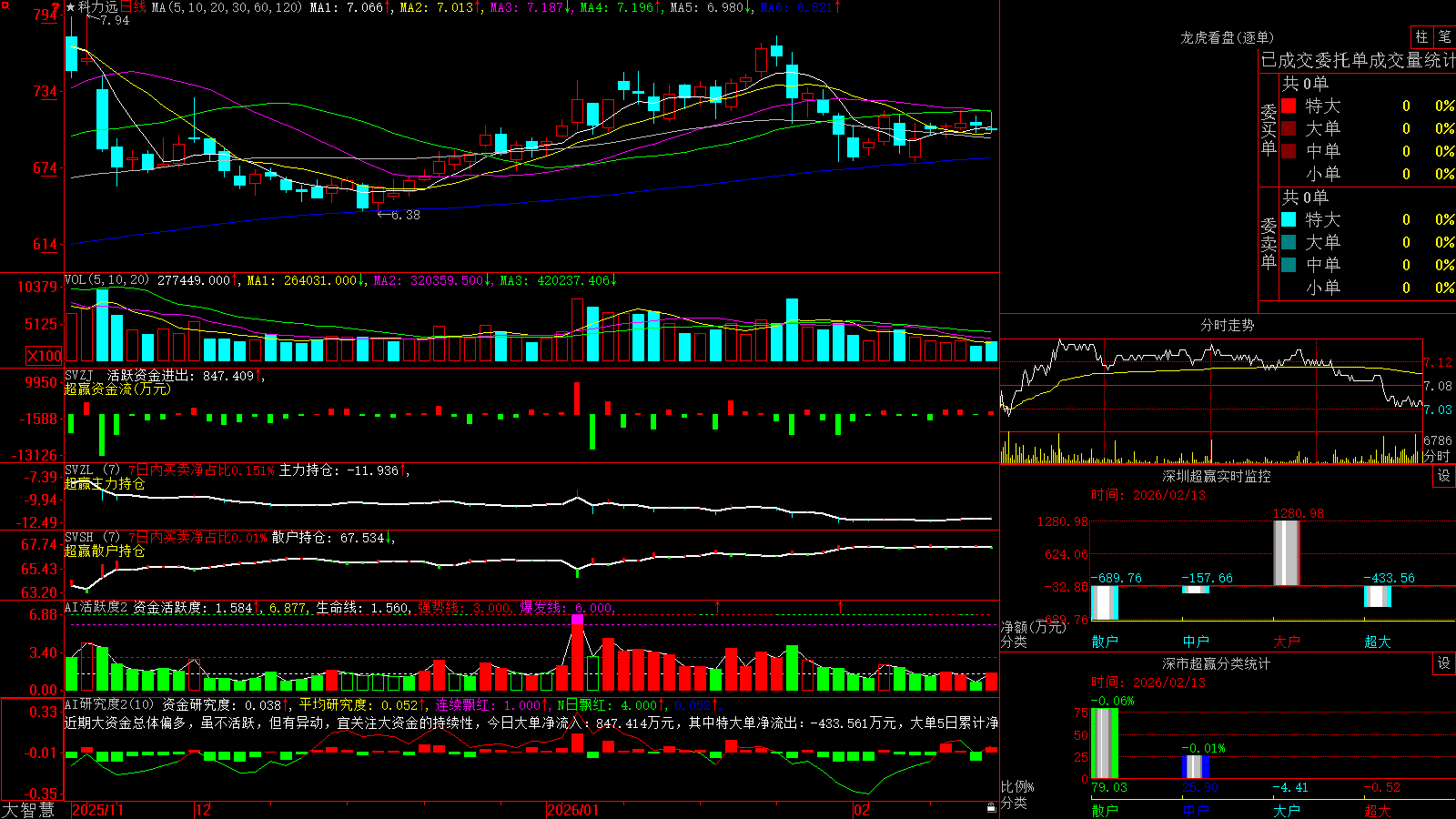Click the -157.66 中户 net amount bar
Viewport: 1456px width, 819px height.
(x=1195, y=590)
